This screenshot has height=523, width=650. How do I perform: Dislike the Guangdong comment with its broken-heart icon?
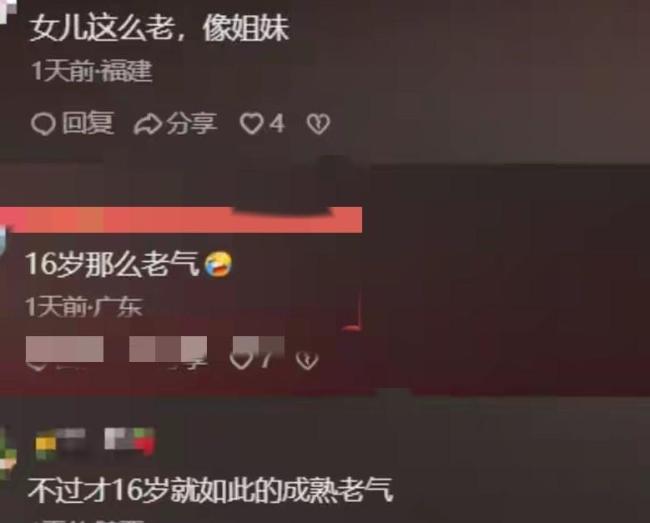[x=307, y=360]
